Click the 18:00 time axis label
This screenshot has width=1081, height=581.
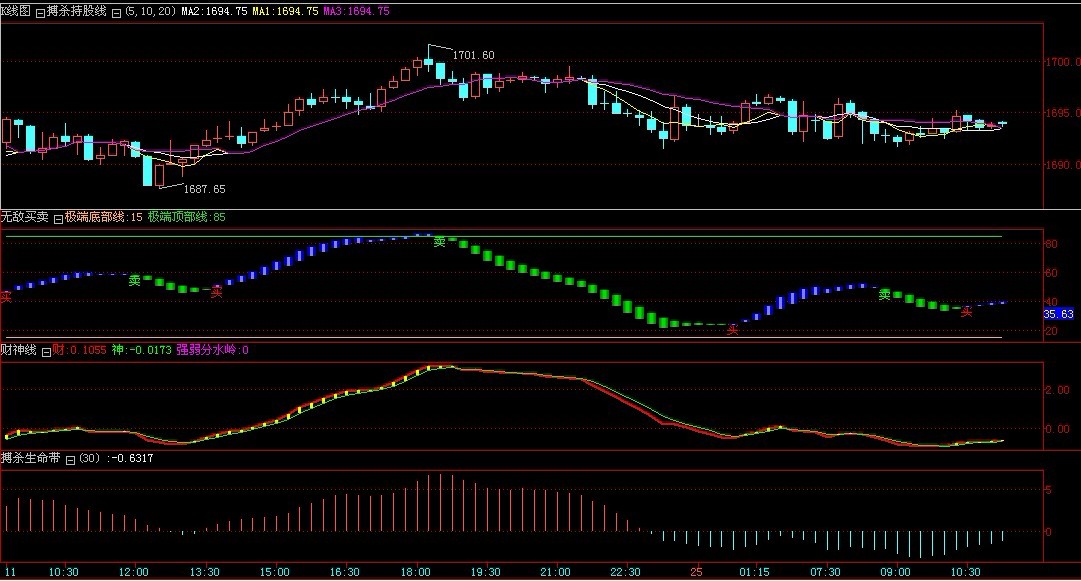tap(416, 572)
